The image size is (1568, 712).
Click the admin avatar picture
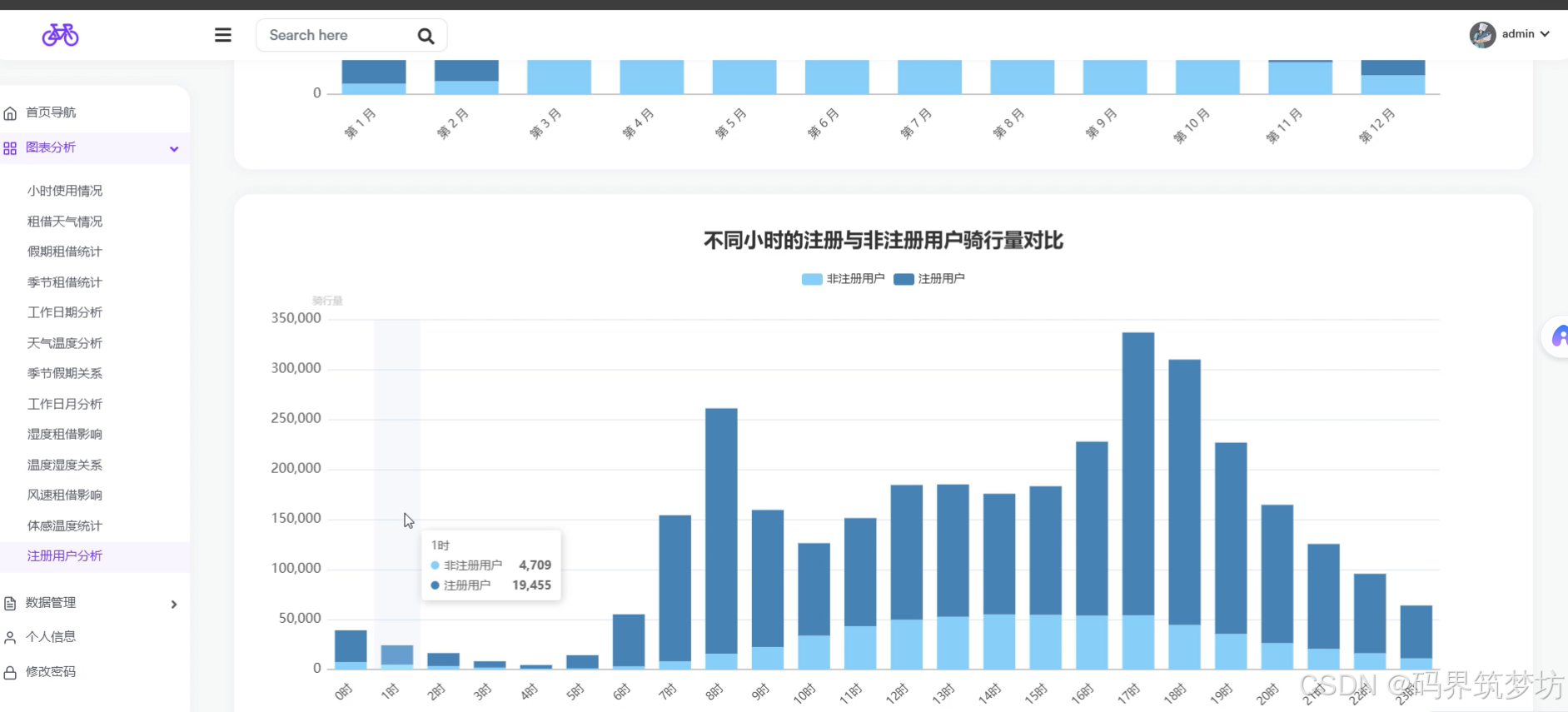[x=1482, y=34]
